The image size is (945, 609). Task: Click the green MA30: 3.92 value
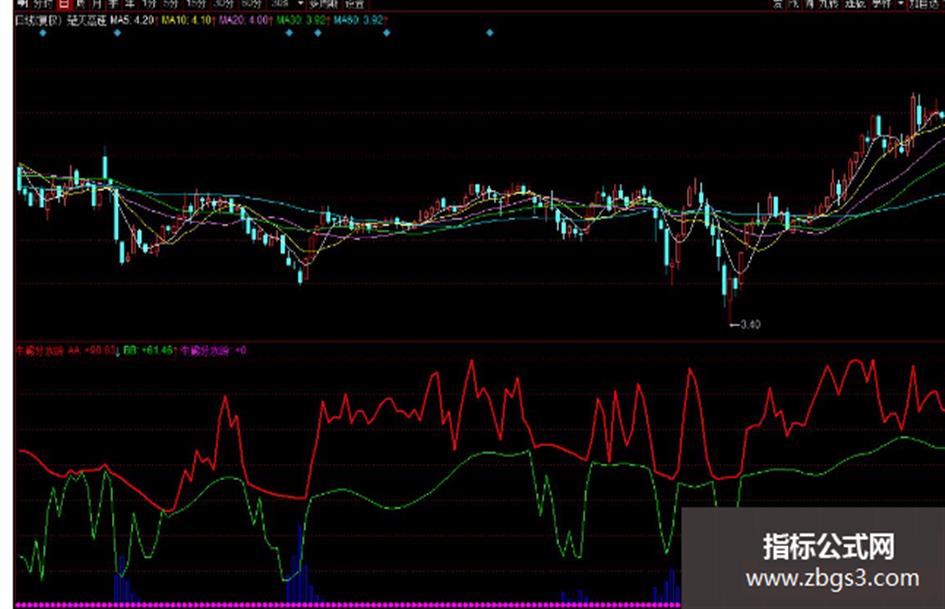301,20
